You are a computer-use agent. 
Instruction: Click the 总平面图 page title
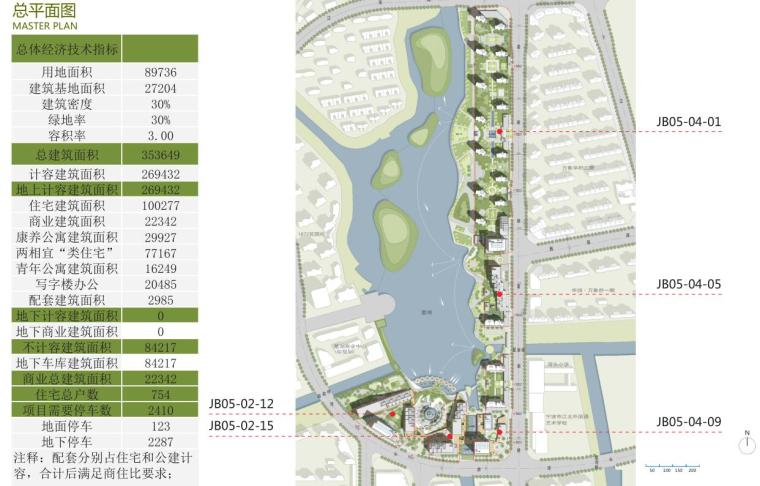[x=41, y=10]
